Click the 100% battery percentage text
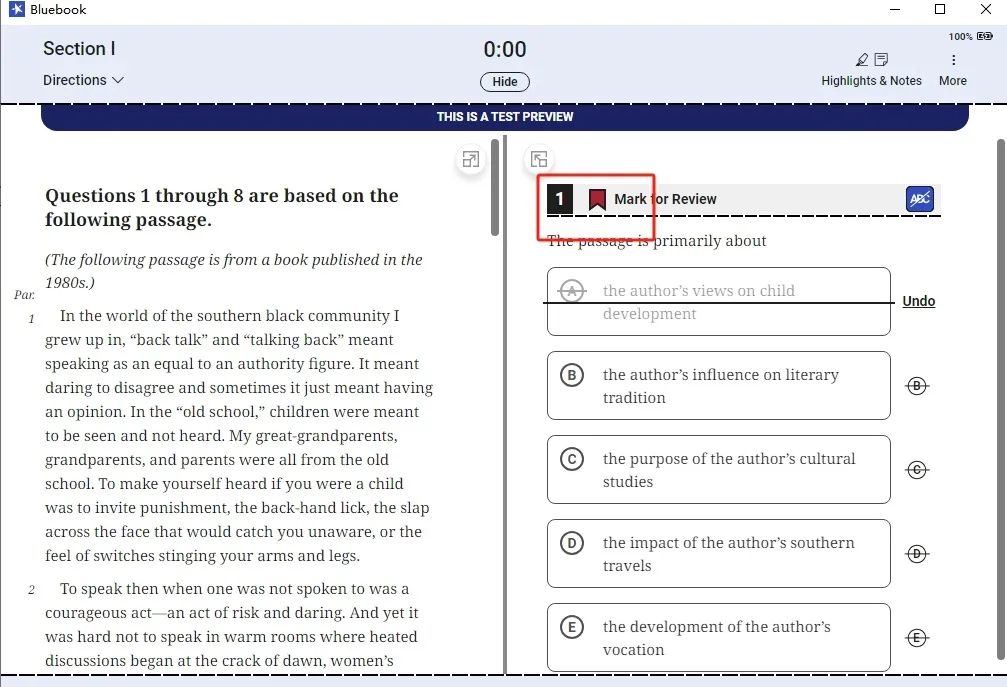Image resolution: width=1007 pixels, height=687 pixels. click(x=960, y=37)
